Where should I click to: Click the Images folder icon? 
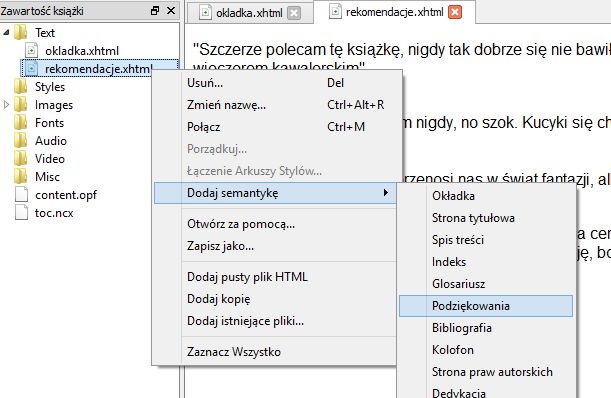(x=21, y=104)
